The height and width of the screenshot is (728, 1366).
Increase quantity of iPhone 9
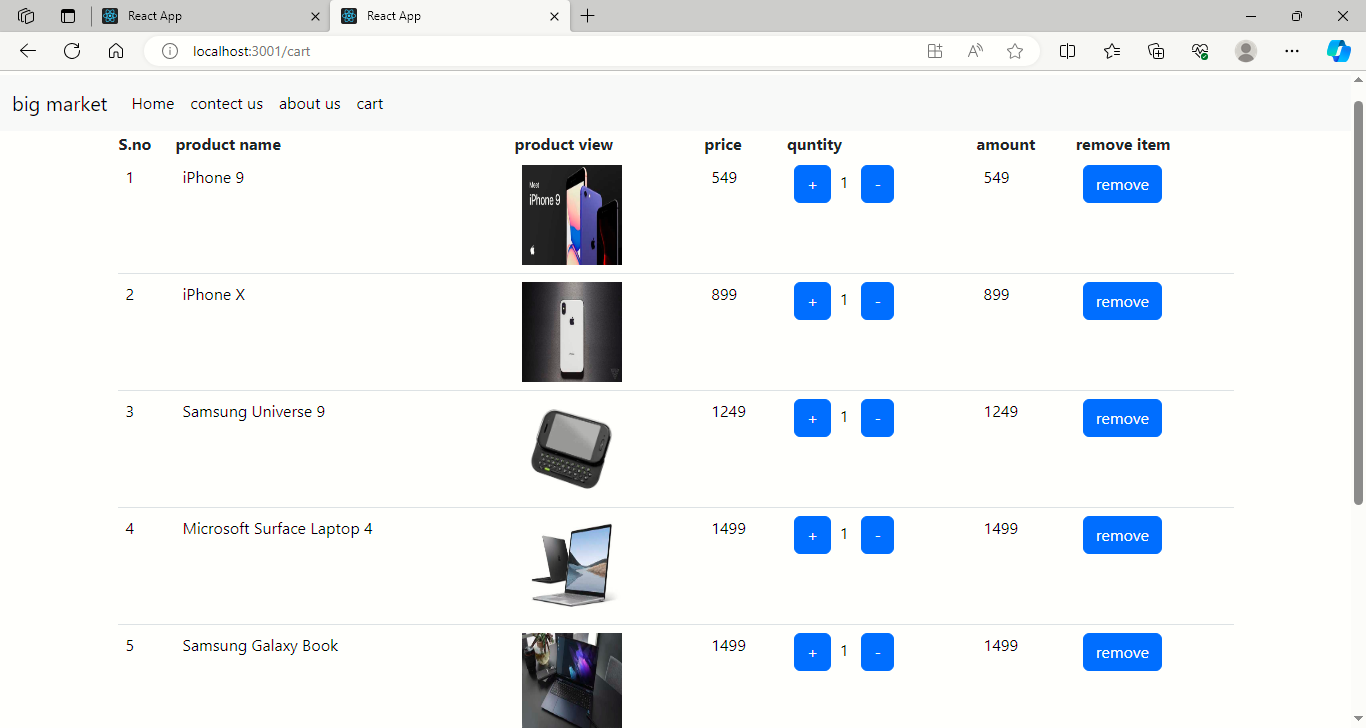pos(812,185)
